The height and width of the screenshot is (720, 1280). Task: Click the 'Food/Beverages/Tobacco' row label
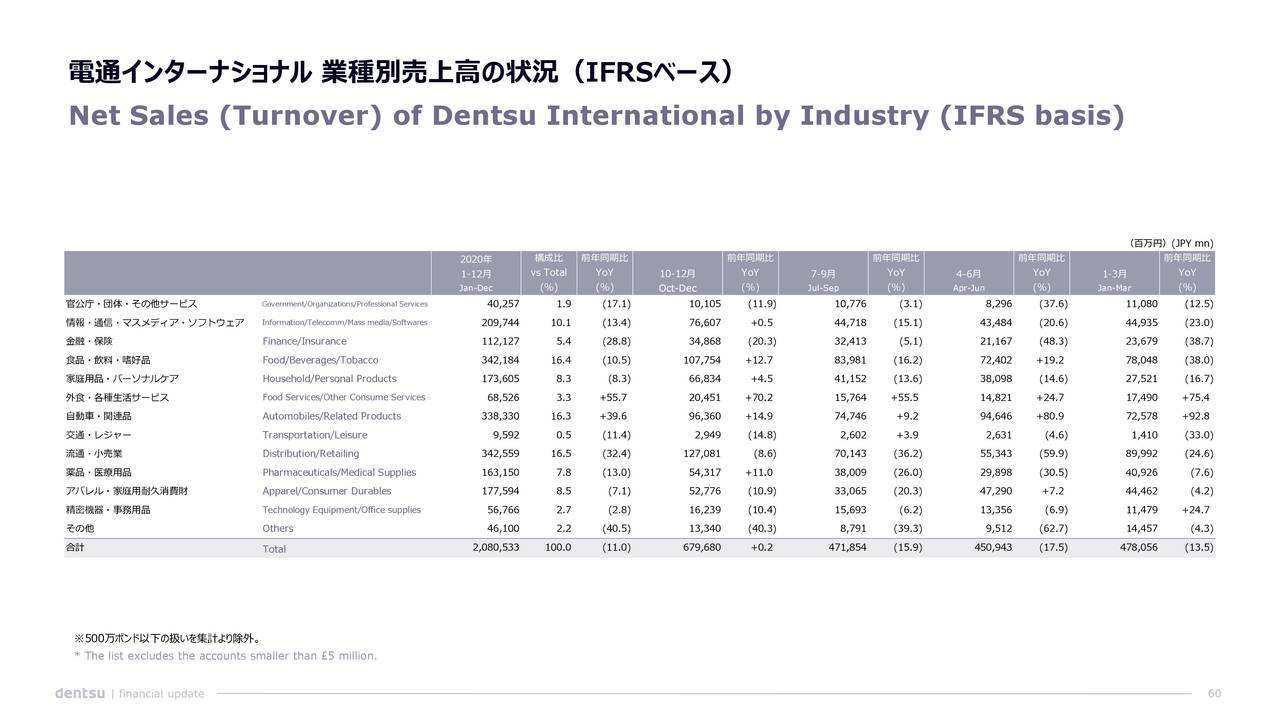(x=320, y=360)
